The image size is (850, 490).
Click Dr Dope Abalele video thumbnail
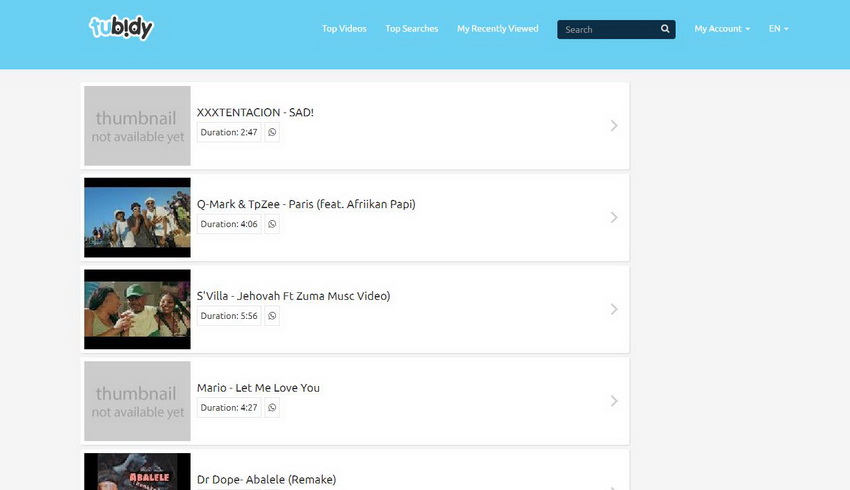coord(137,472)
